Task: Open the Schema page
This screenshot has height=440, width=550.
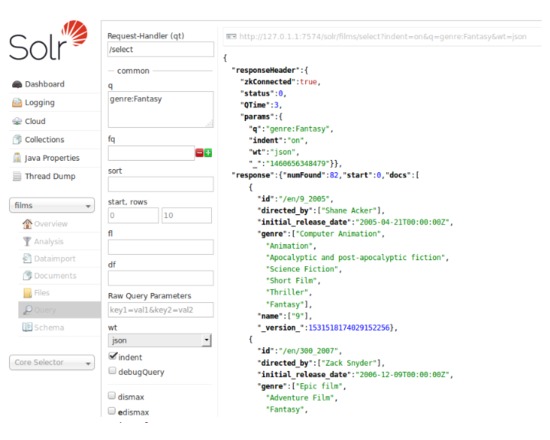Action: pos(49,327)
